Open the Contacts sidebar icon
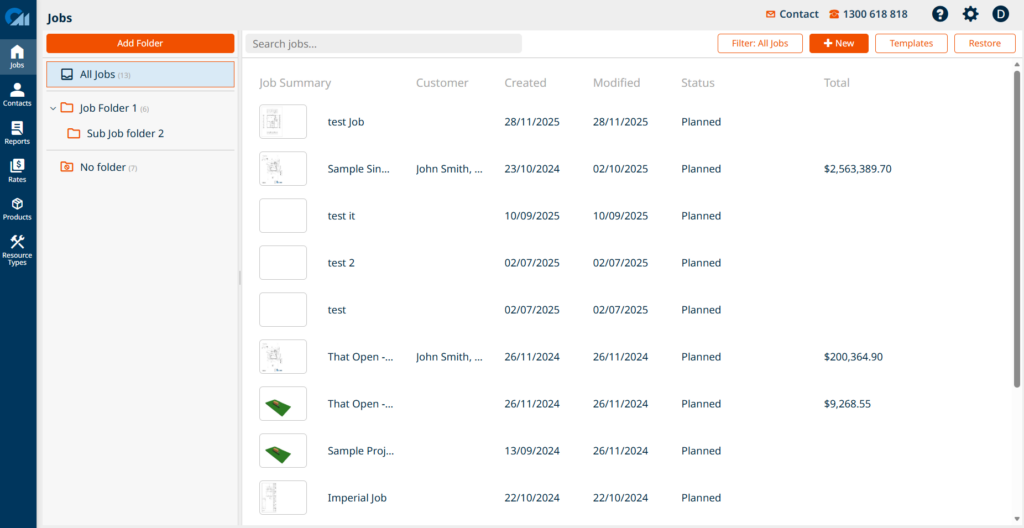Viewport: 1024px width, 528px height. pos(17,94)
